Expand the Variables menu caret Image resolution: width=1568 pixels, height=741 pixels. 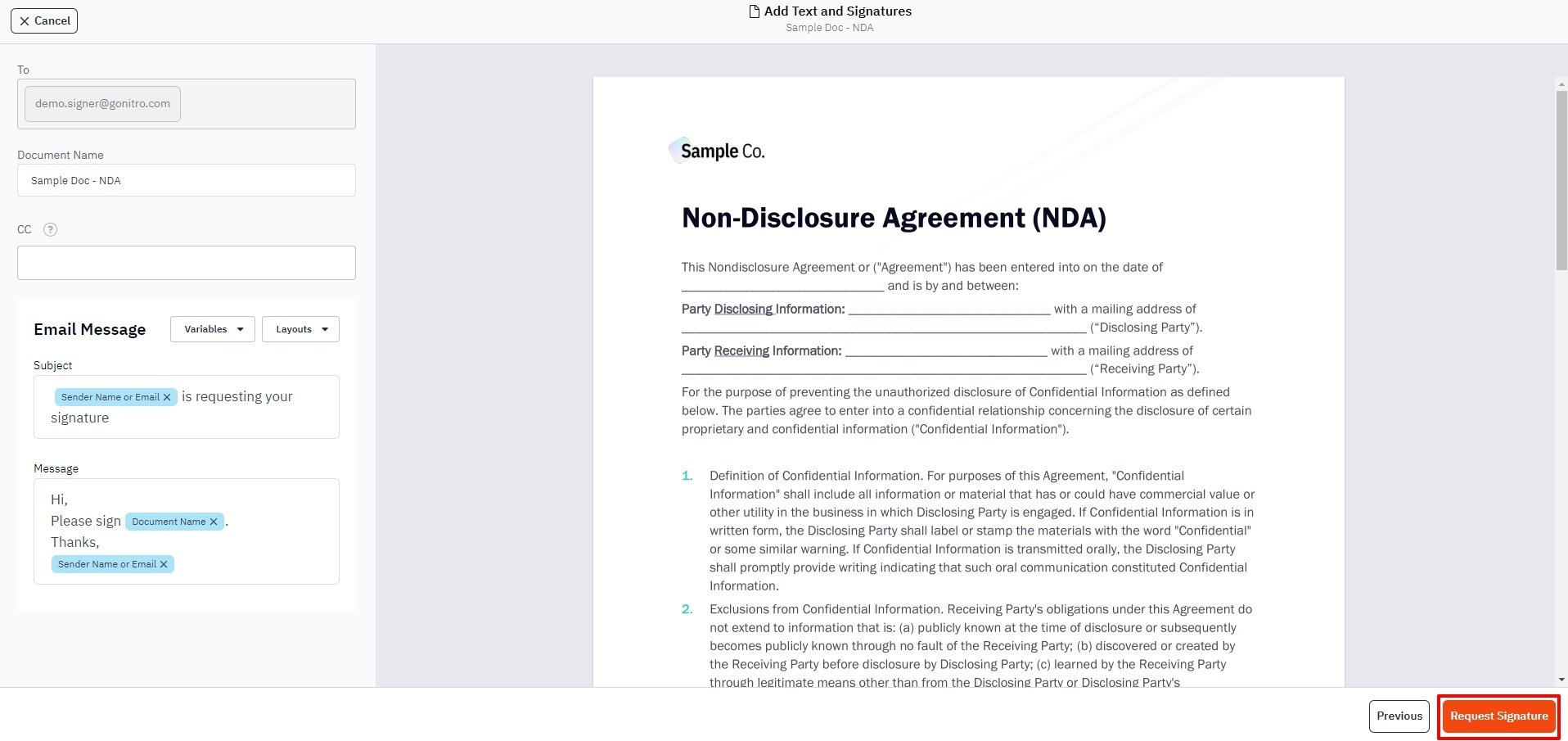239,329
